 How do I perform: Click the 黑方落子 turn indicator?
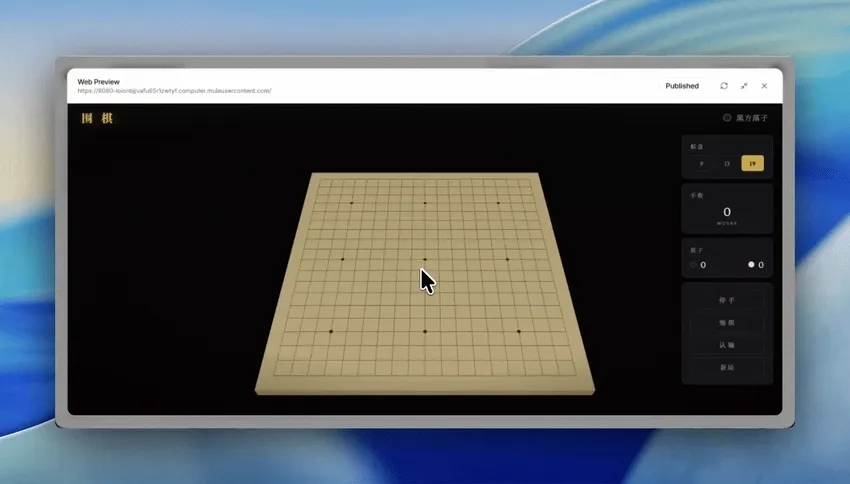coord(746,118)
